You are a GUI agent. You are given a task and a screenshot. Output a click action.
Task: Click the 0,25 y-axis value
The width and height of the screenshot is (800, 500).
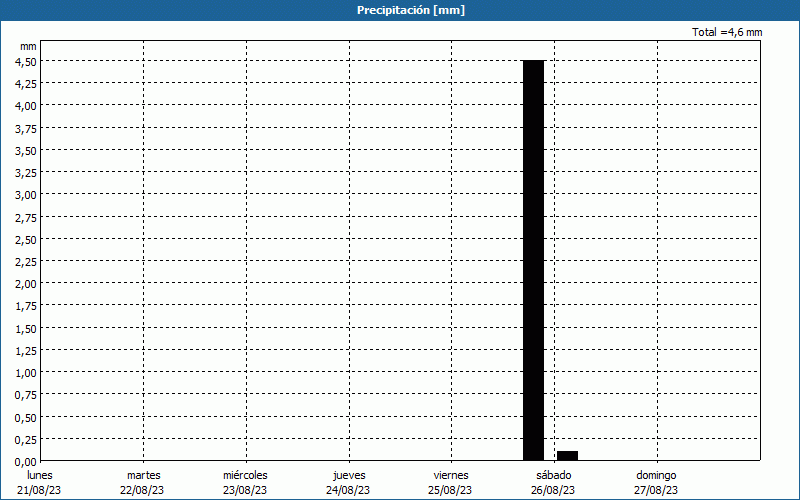pos(26,440)
